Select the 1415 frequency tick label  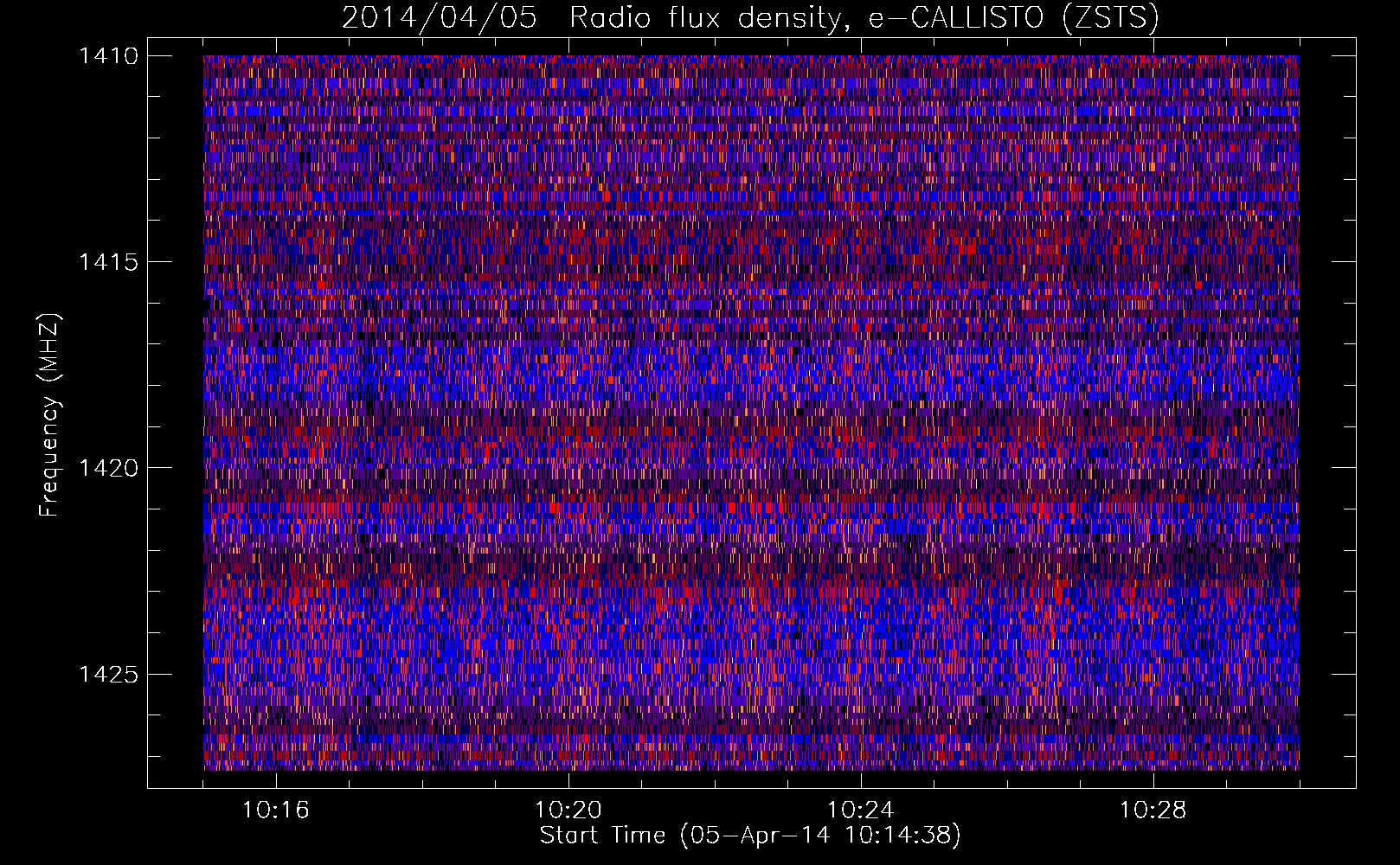108,262
